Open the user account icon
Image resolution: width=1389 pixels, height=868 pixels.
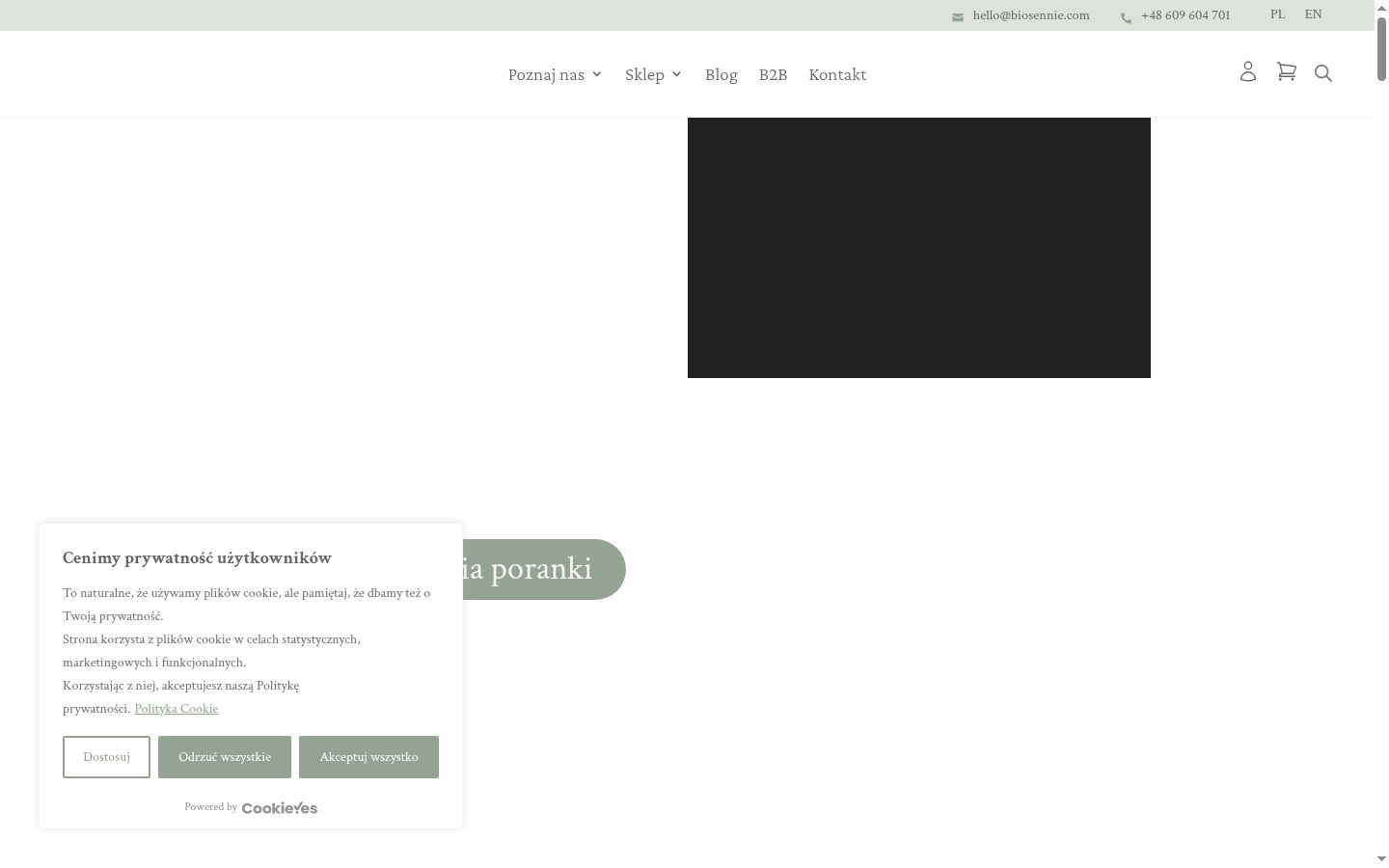coord(1248,72)
